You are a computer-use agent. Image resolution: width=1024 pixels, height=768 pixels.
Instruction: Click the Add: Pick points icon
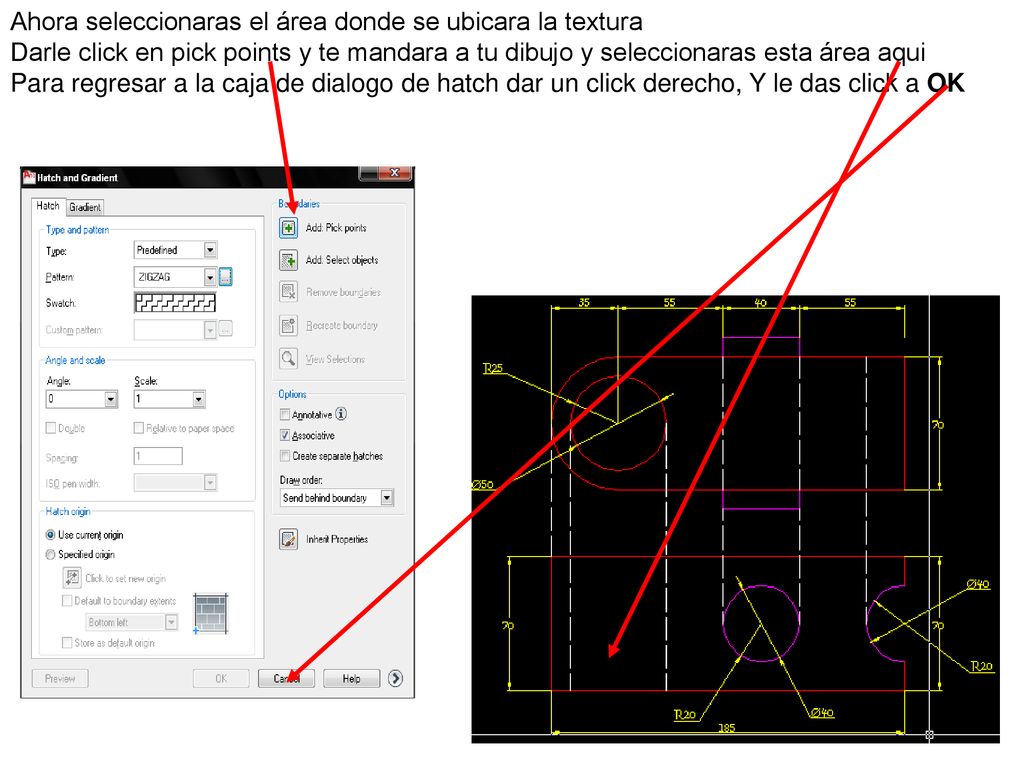pos(289,228)
